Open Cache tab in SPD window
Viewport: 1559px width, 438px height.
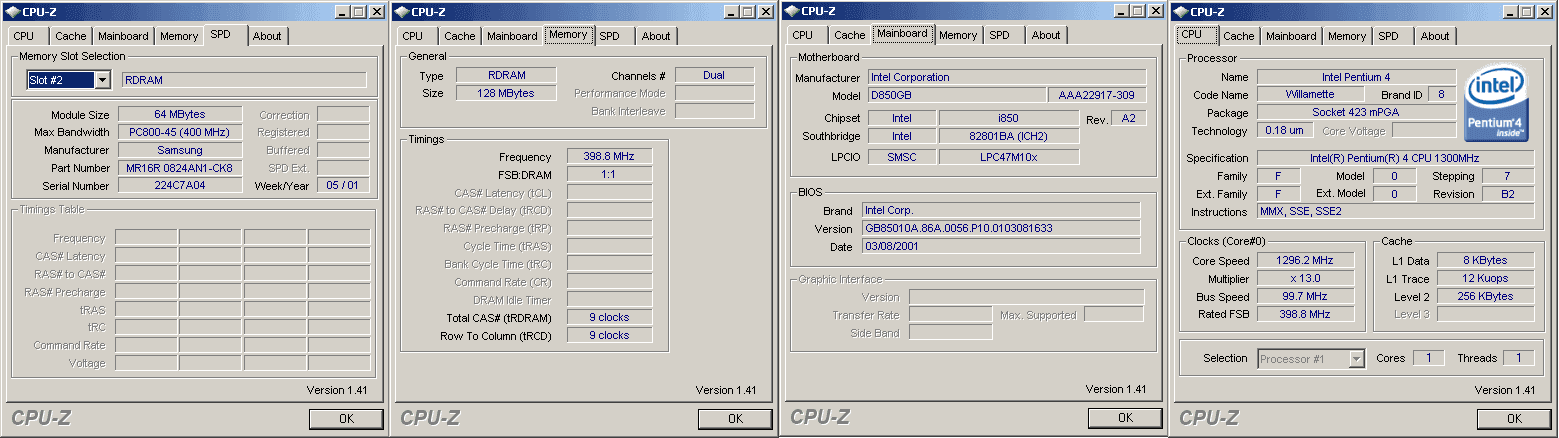tap(71, 36)
